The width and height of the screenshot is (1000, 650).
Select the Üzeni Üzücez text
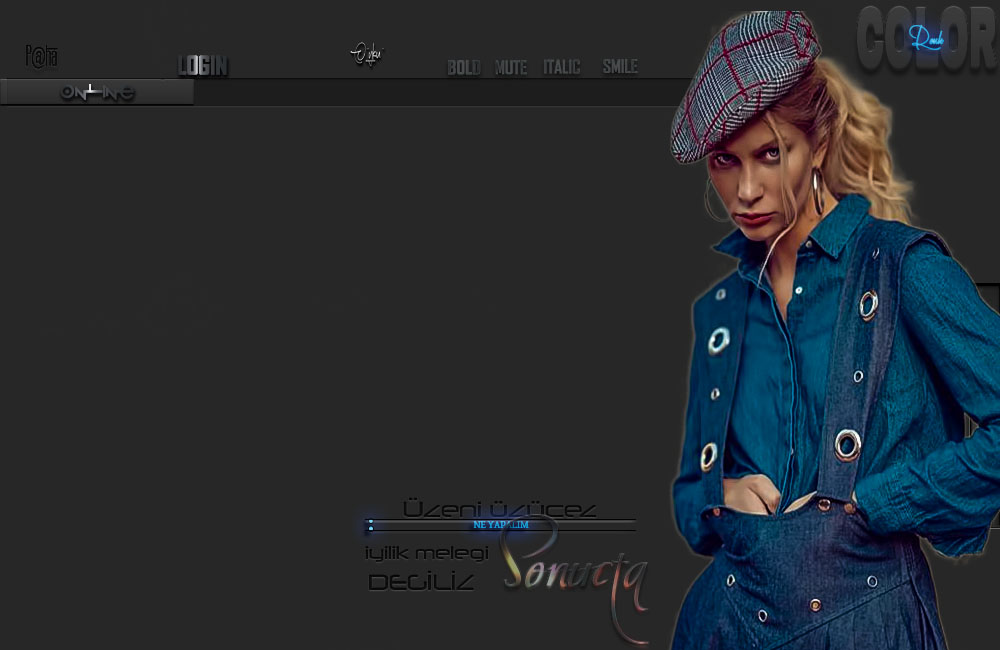(499, 509)
